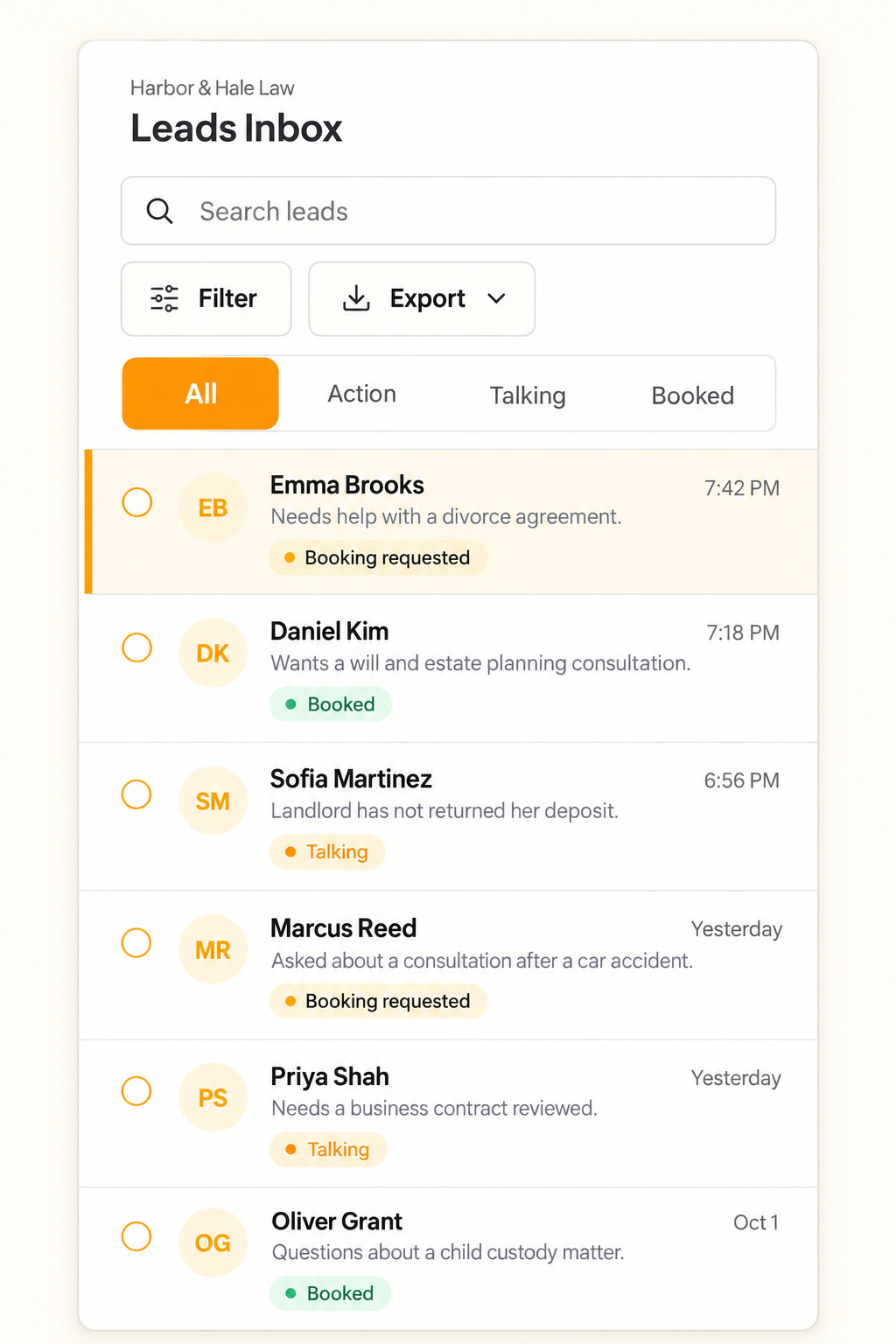Screen dimensions: 896x1344
Task: Click the DK avatar for Daniel Kim
Action: 213,653
